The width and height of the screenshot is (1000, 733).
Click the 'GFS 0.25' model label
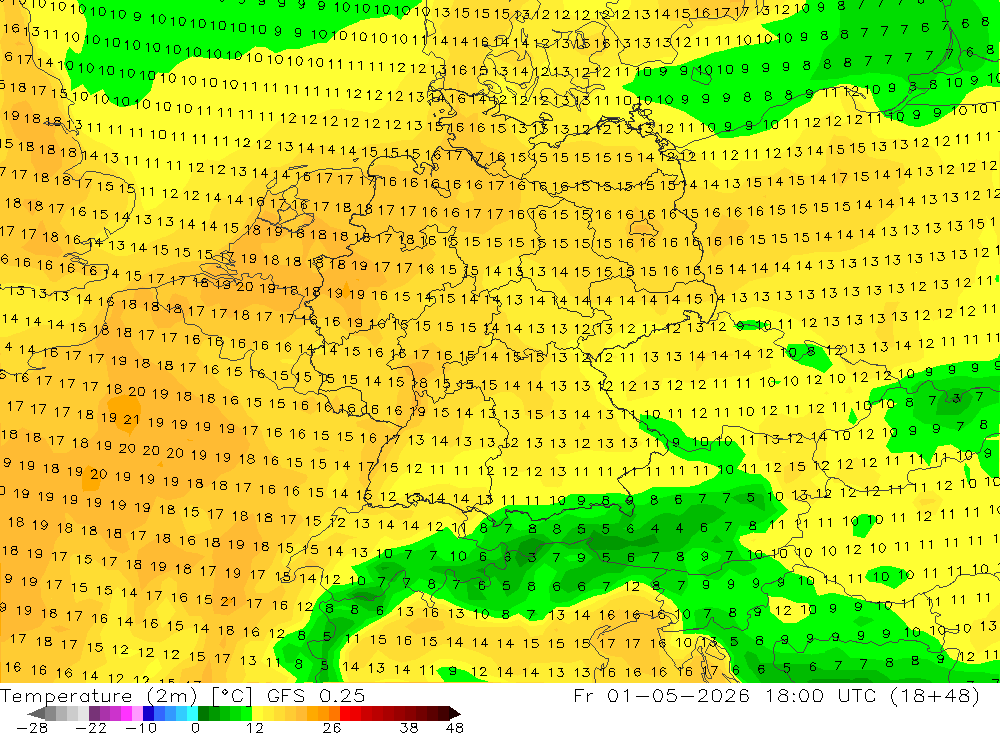tap(316, 695)
